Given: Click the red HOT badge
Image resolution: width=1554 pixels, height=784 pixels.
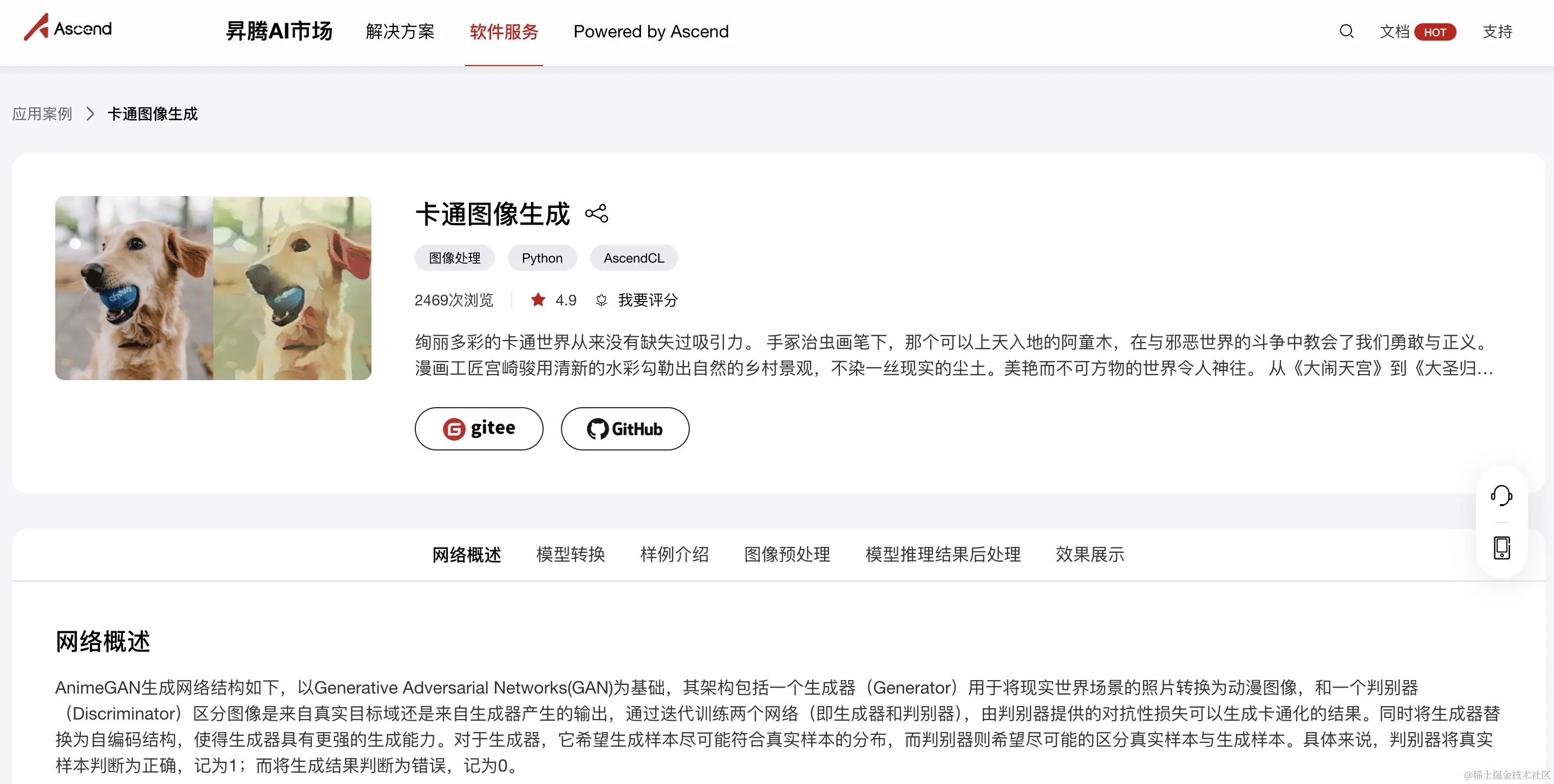Looking at the screenshot, I should pyautogui.click(x=1434, y=32).
